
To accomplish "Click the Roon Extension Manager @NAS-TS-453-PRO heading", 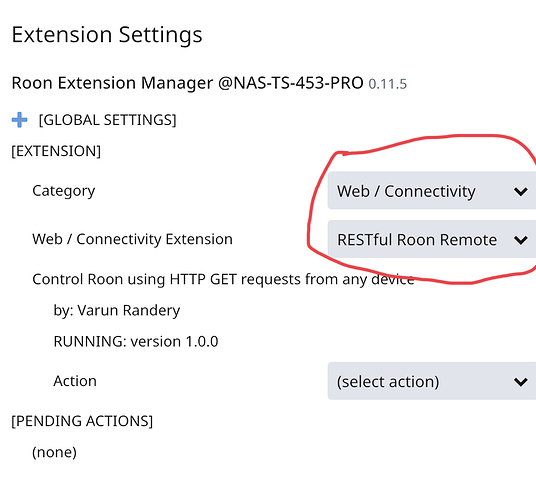I will 187,83.
